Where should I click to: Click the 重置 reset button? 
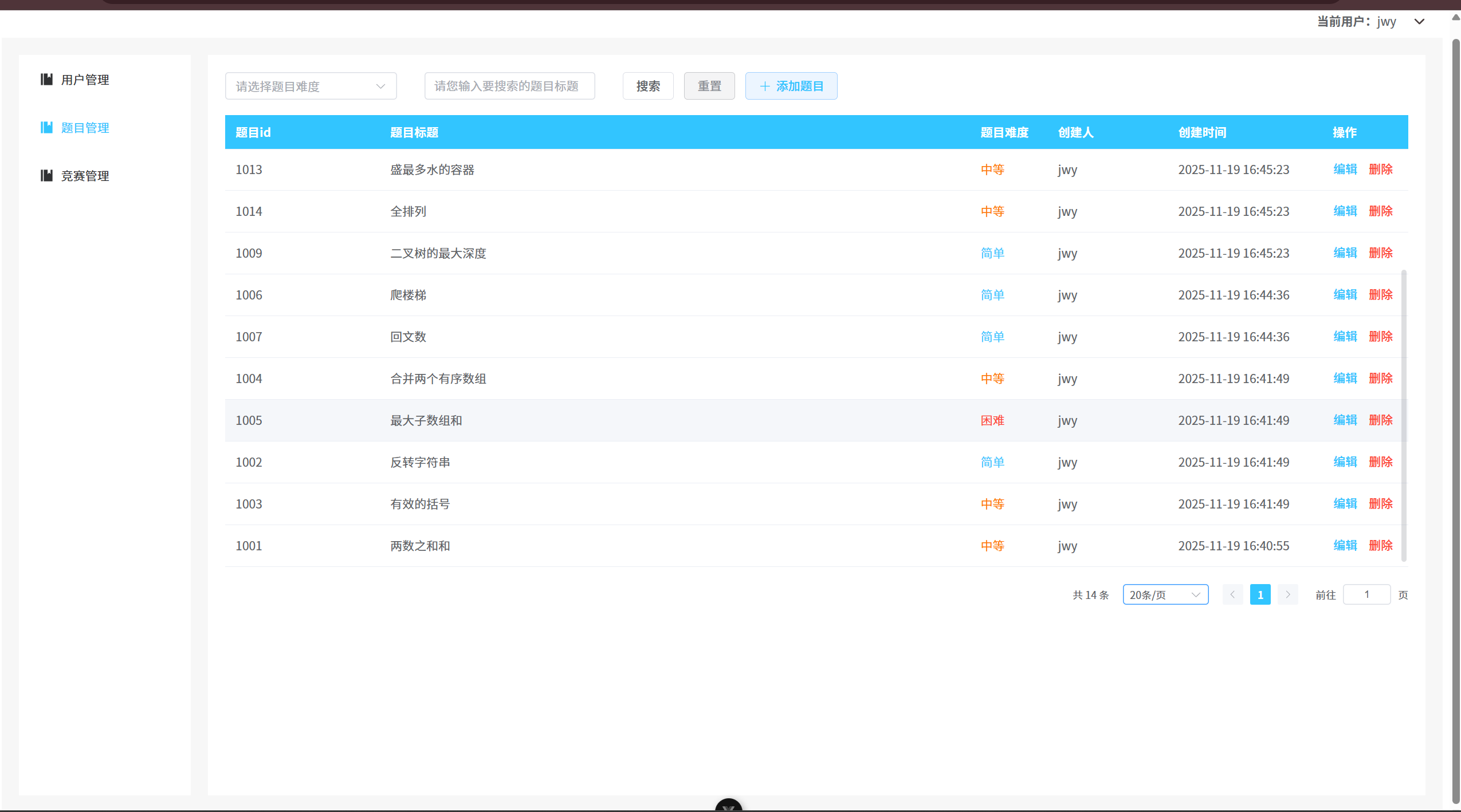[709, 85]
